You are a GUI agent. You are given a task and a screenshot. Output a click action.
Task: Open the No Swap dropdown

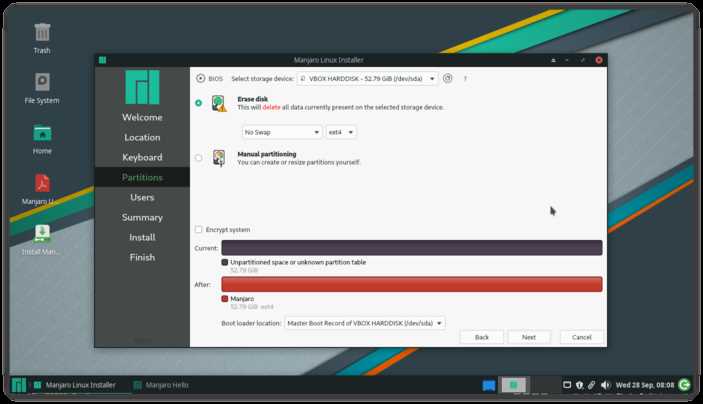(282, 132)
